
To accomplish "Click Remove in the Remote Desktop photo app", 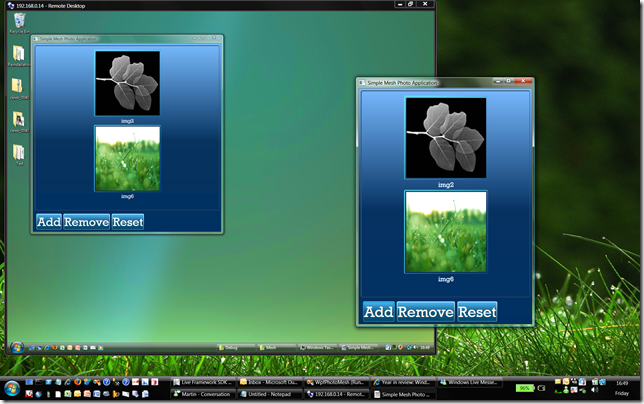I will click(86, 222).
